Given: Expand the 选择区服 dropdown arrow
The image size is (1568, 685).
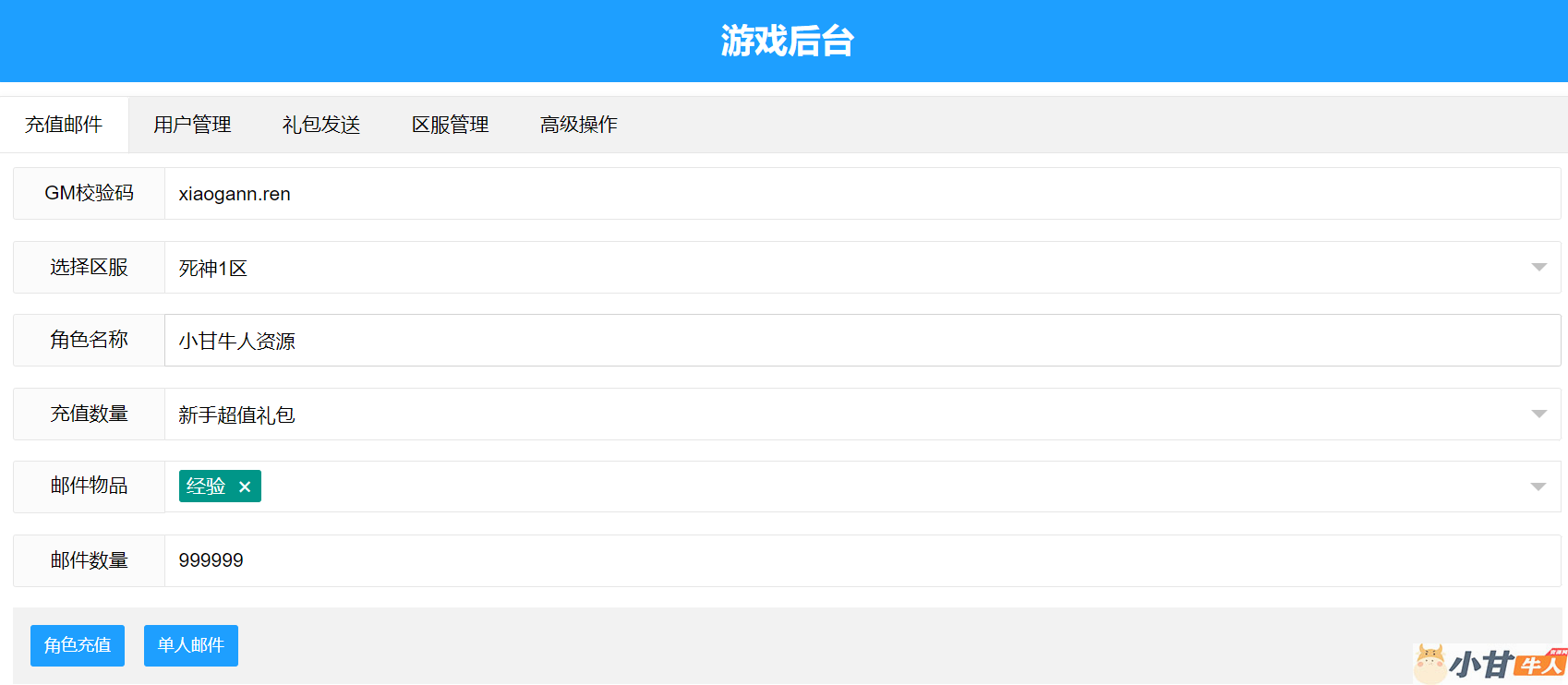Looking at the screenshot, I should [x=1538, y=268].
